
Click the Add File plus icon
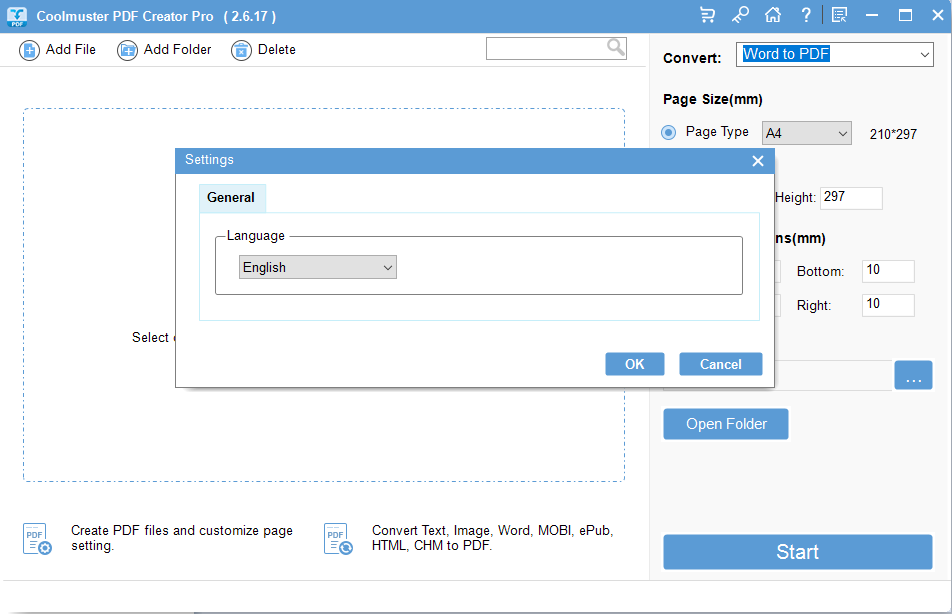pos(29,50)
